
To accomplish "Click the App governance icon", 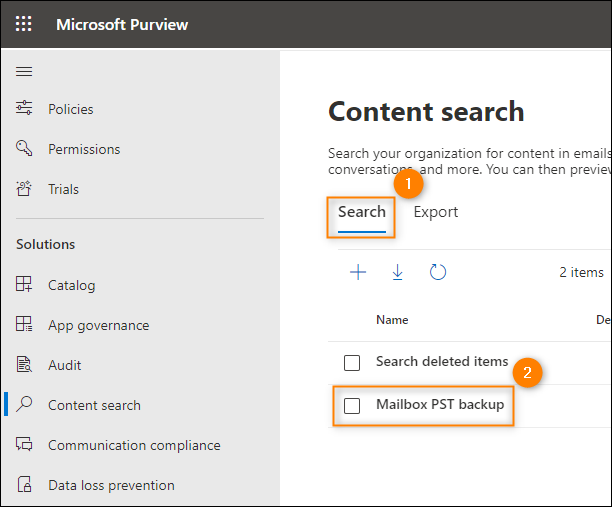I will coord(24,324).
